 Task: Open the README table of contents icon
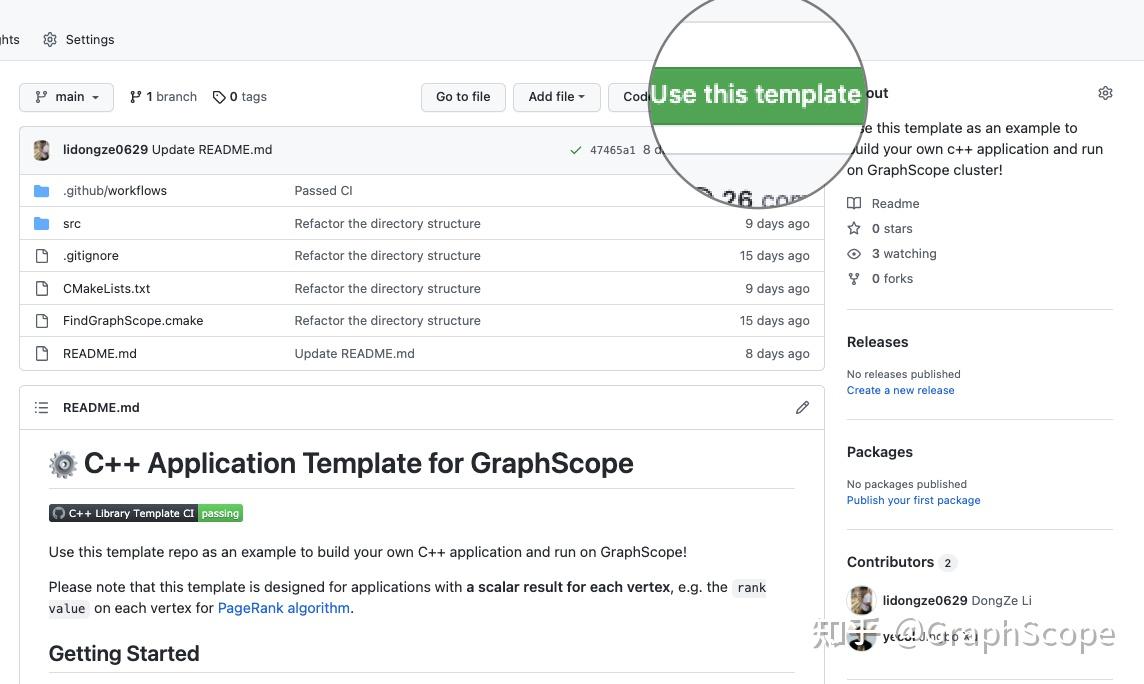click(41, 408)
